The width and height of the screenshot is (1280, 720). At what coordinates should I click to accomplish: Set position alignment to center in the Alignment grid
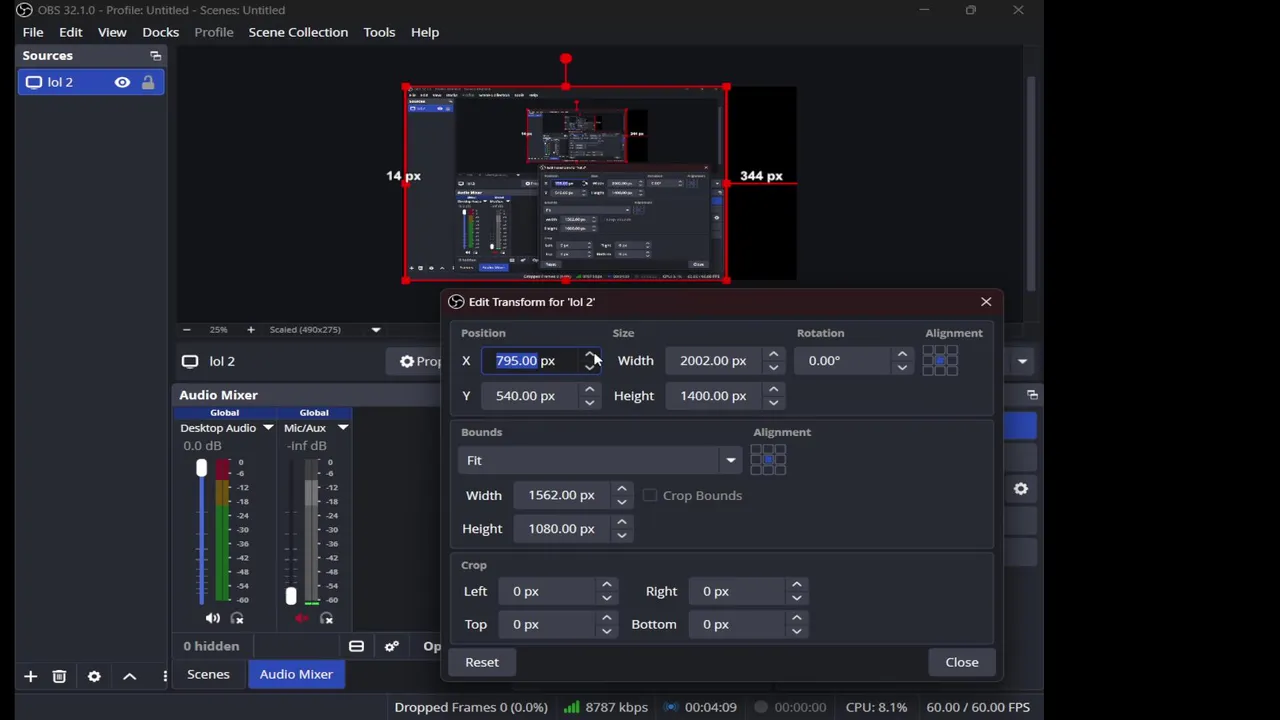click(x=940, y=360)
